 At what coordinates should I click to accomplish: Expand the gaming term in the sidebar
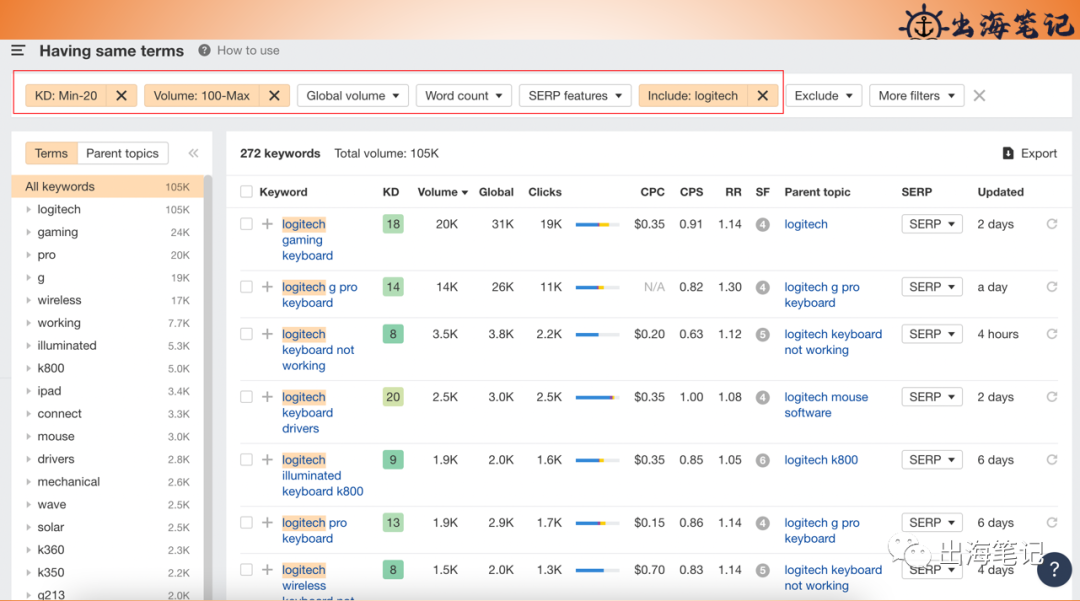[x=28, y=232]
